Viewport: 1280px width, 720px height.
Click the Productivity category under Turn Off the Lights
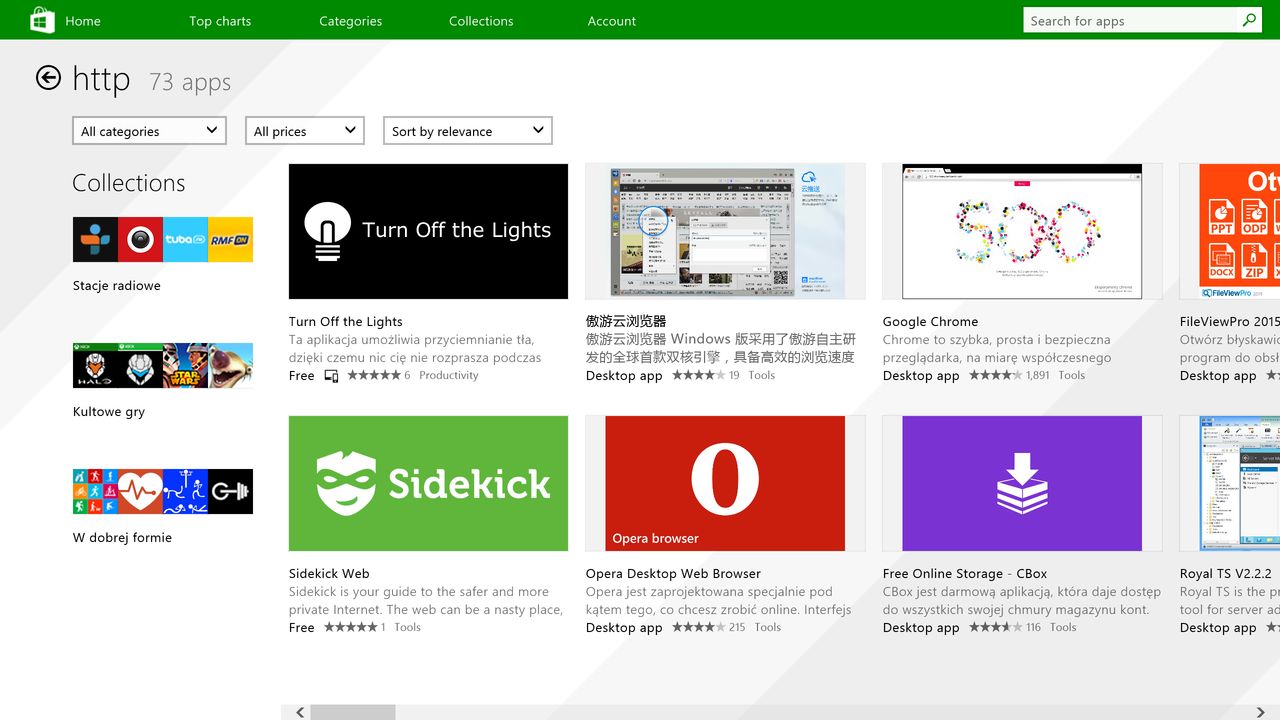point(449,375)
